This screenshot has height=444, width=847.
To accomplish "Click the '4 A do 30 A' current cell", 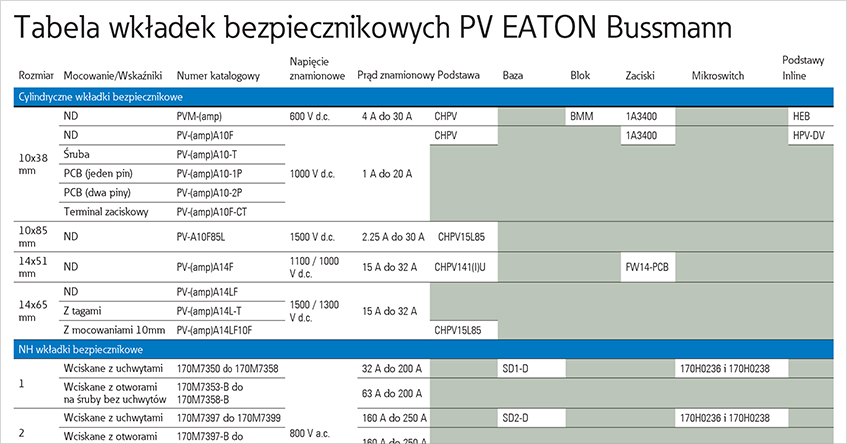I will tap(387, 116).
